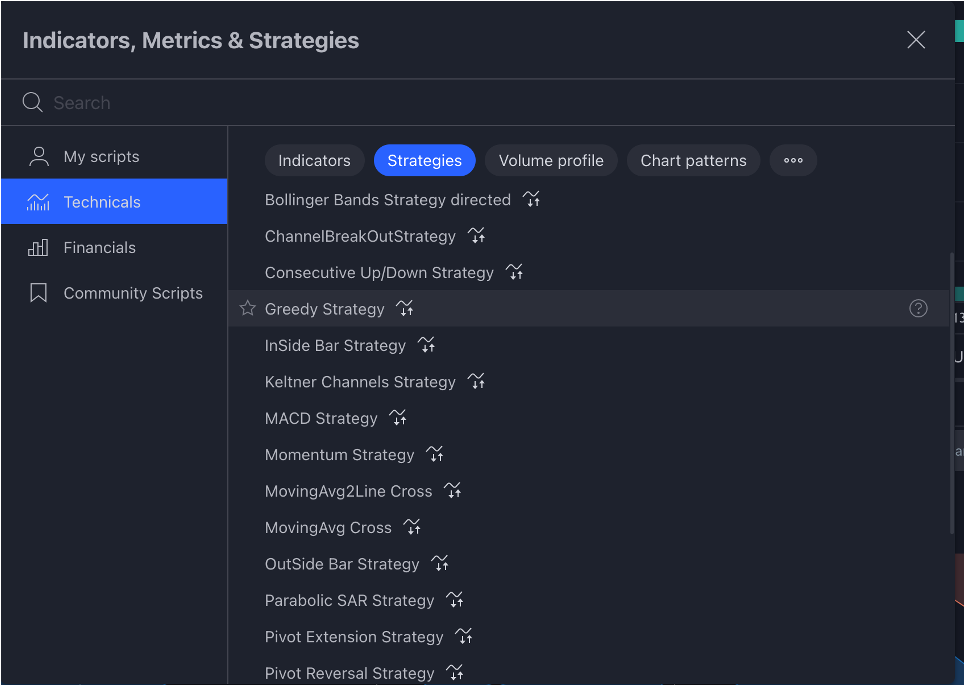
Task: Click the Technicals chart icon
Action: coord(38,202)
